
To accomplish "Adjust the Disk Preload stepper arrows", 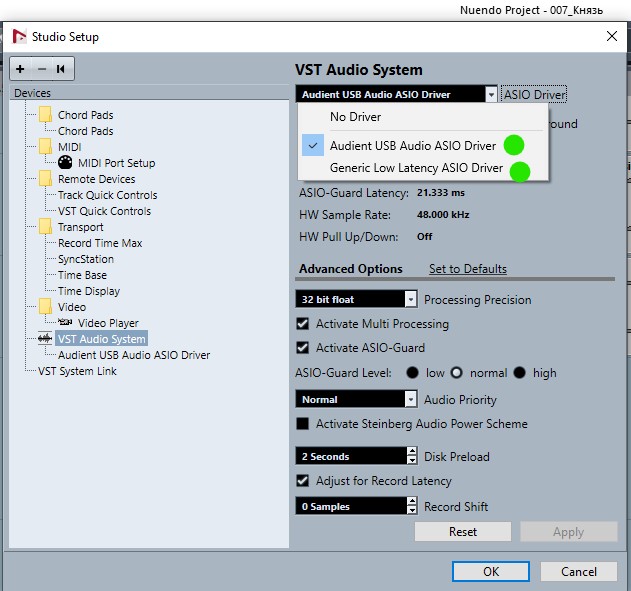I will point(411,456).
